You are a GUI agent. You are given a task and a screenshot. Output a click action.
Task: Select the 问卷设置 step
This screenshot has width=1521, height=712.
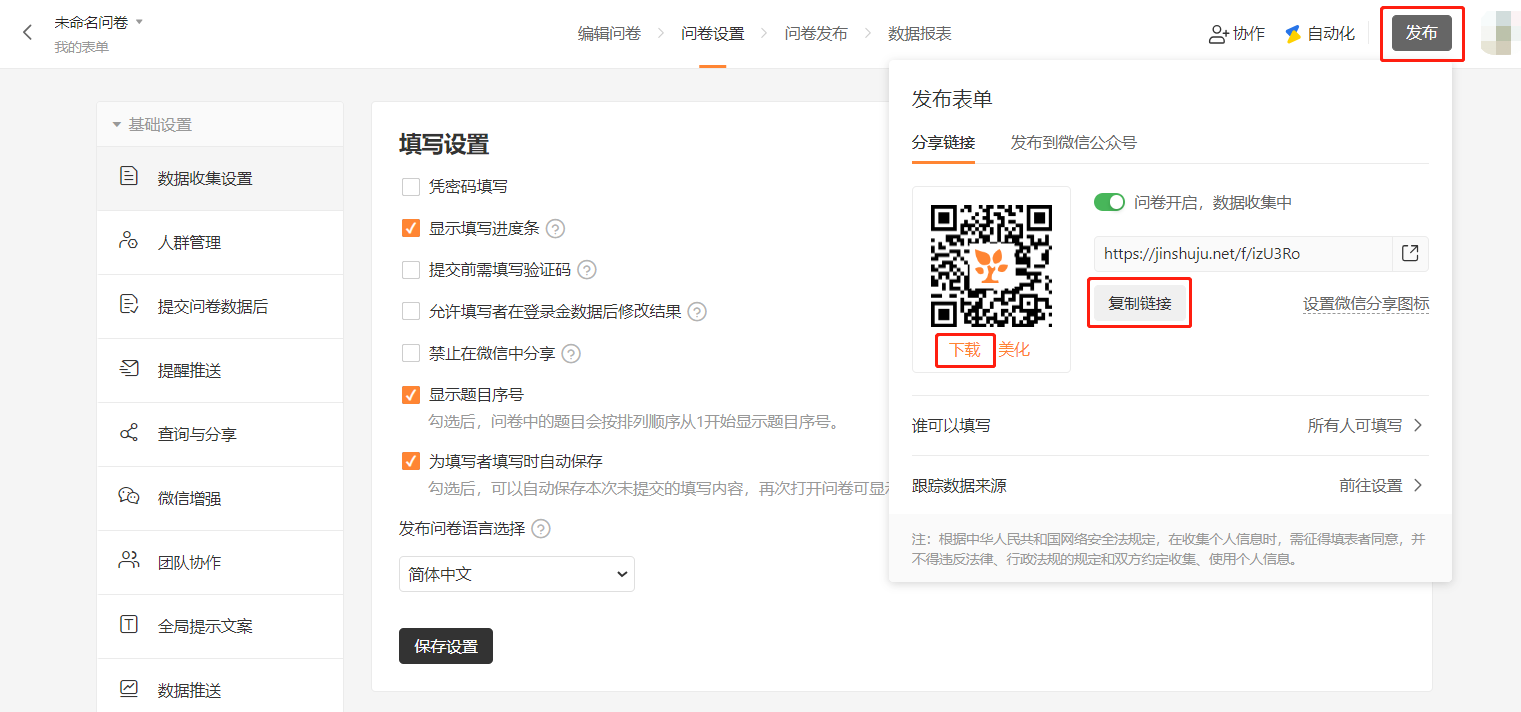pos(713,34)
